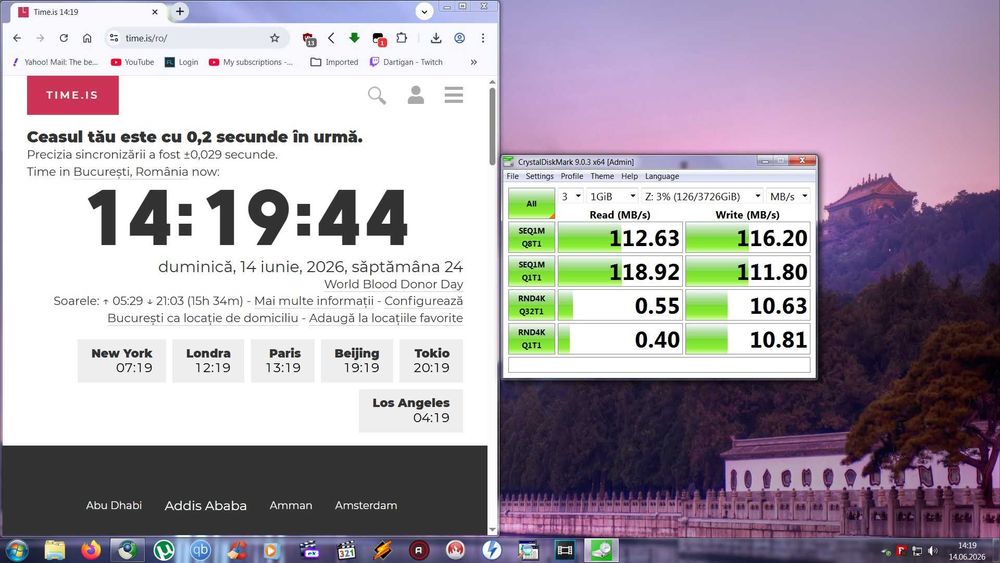1000x563 pixels.
Task: Open Firefox from the taskbar
Action: click(91, 550)
